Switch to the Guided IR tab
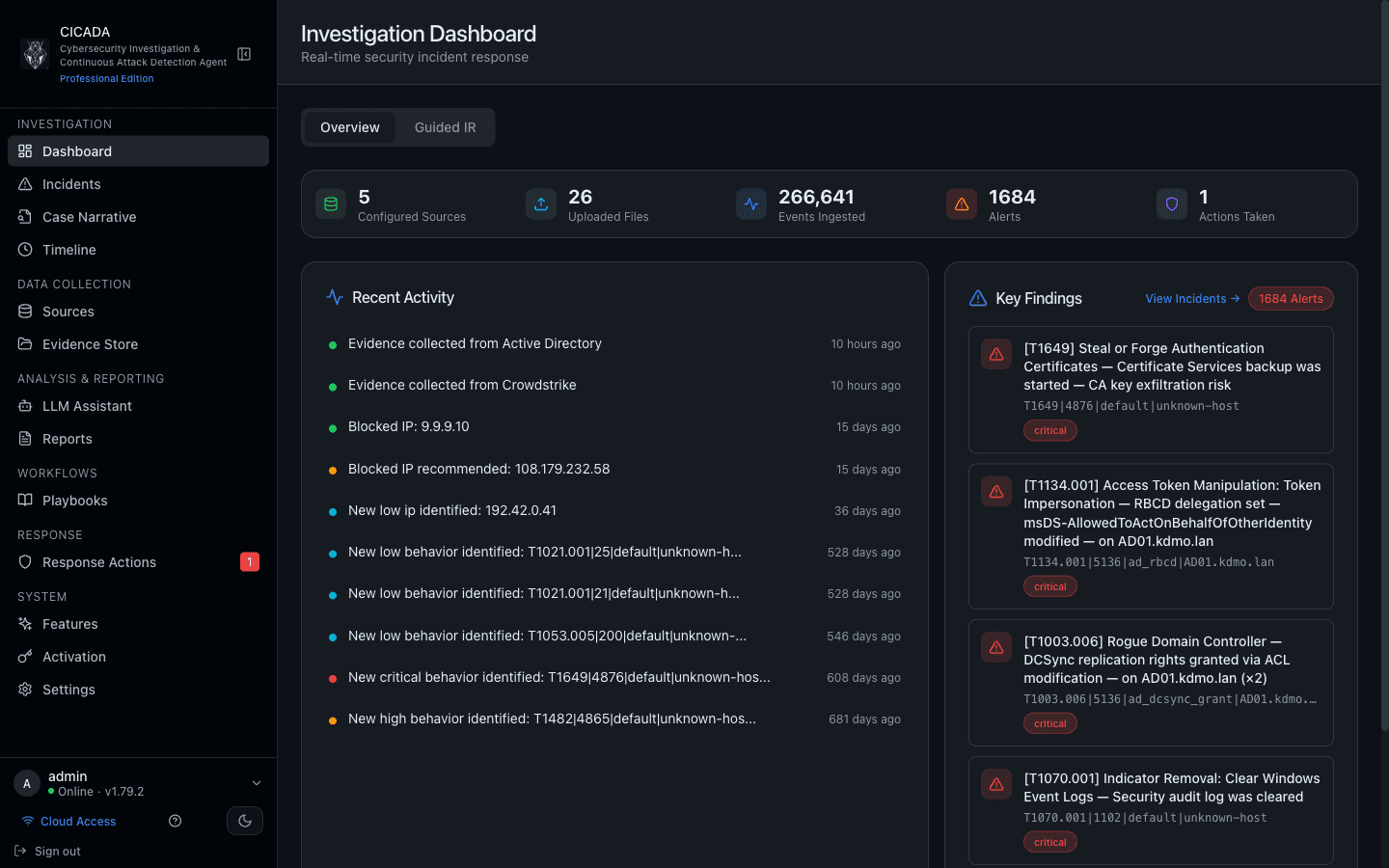 pyautogui.click(x=445, y=127)
